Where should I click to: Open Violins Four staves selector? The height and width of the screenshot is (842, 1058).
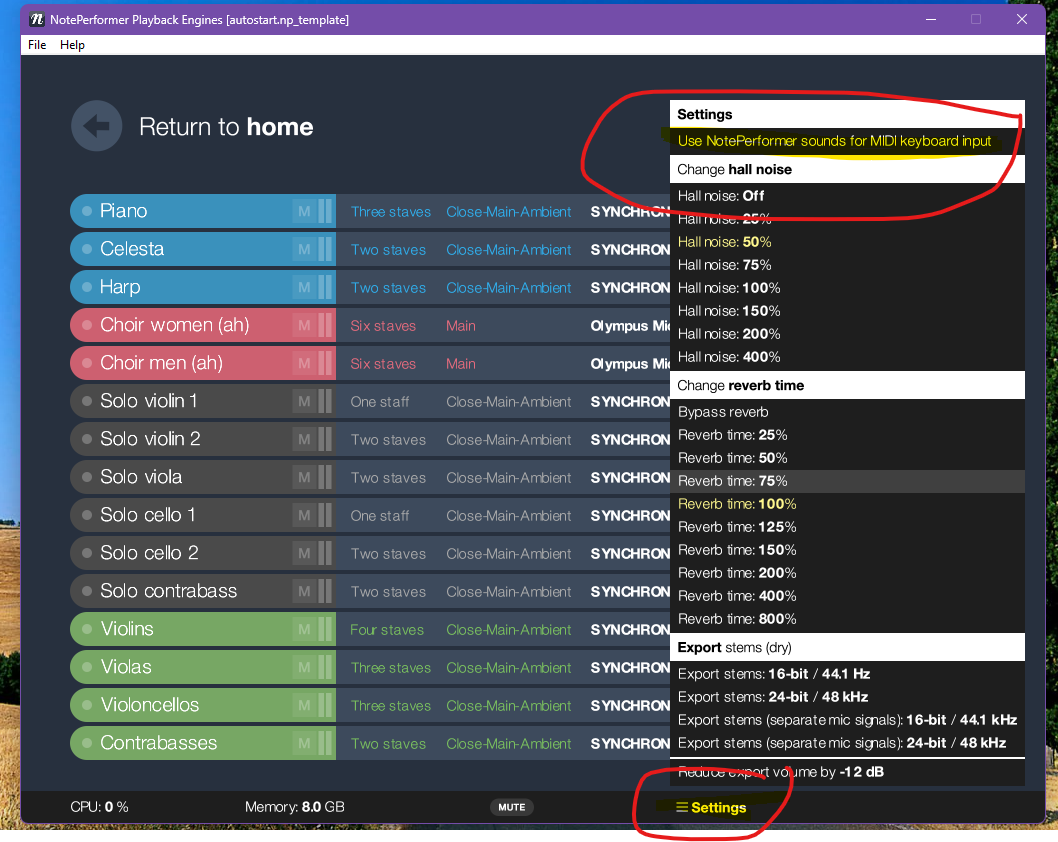tap(387, 630)
